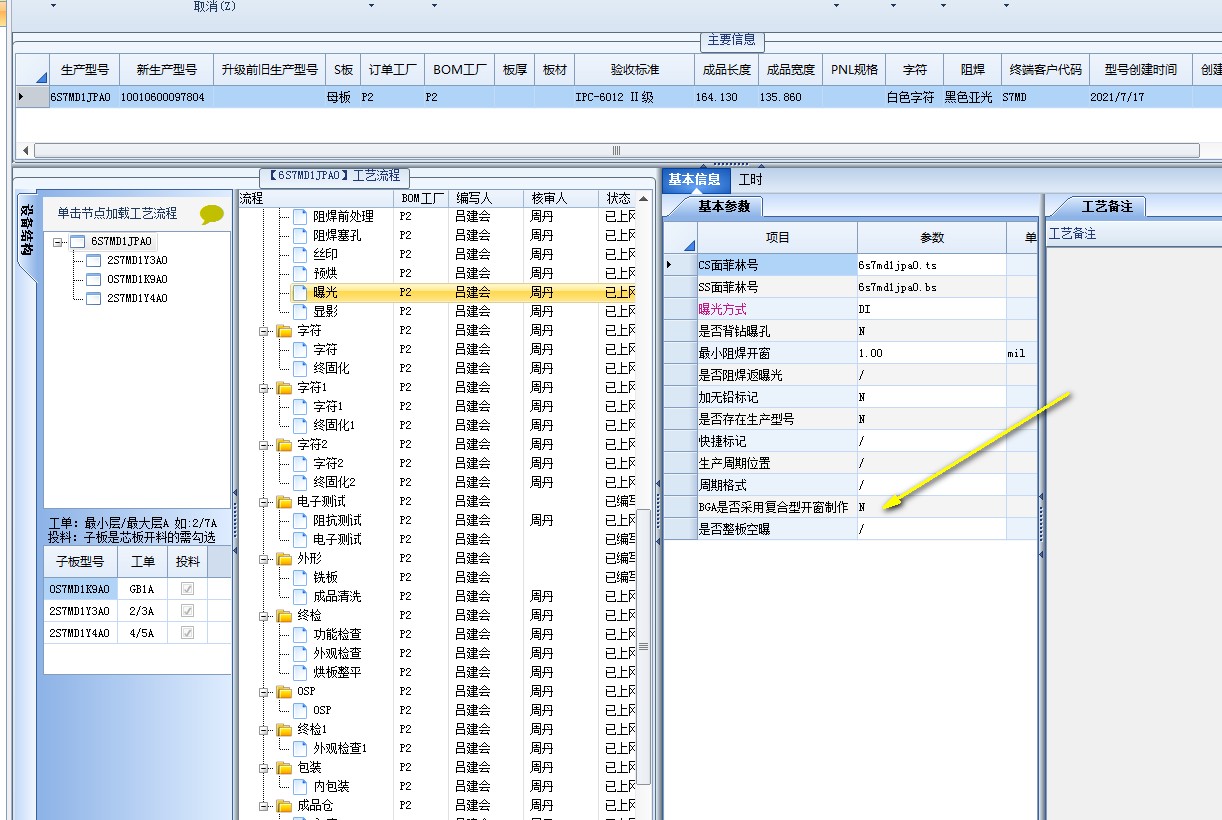Viewport: 1222px width, 820px height.
Task: Click the 取消(Z) button
Action: 215,6
